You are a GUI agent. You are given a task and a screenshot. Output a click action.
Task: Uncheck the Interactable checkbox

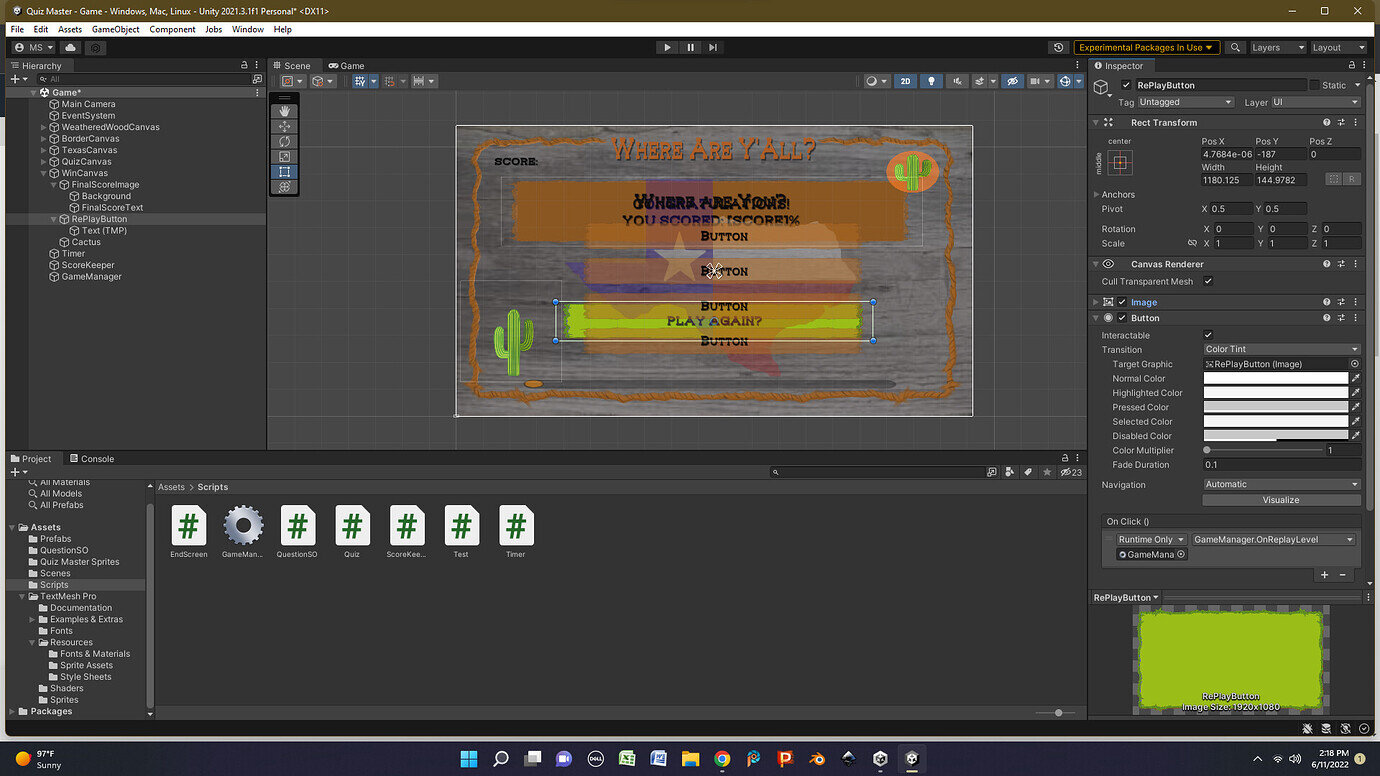[x=1208, y=335]
